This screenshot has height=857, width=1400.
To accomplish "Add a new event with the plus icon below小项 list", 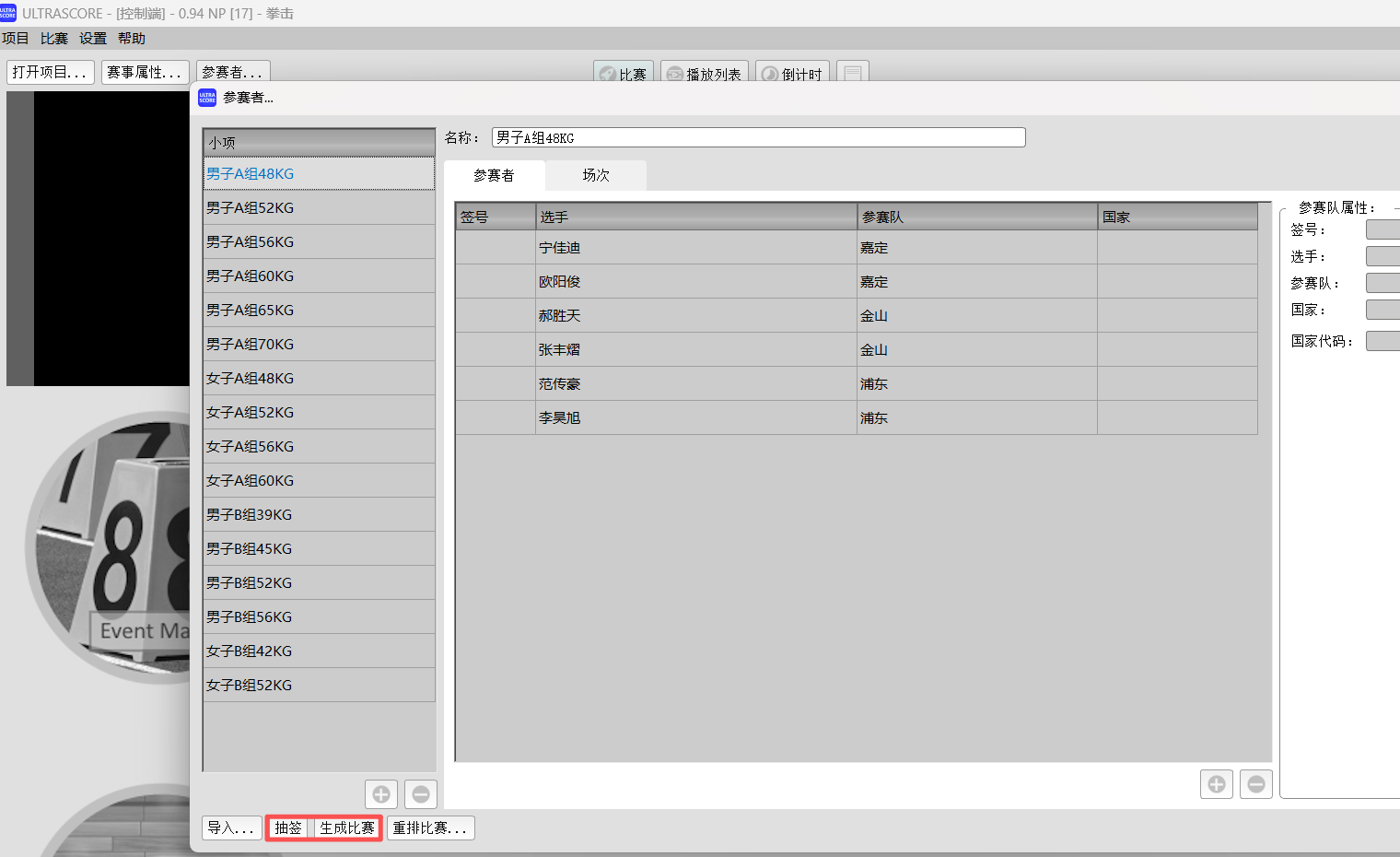I will tap(381, 793).
